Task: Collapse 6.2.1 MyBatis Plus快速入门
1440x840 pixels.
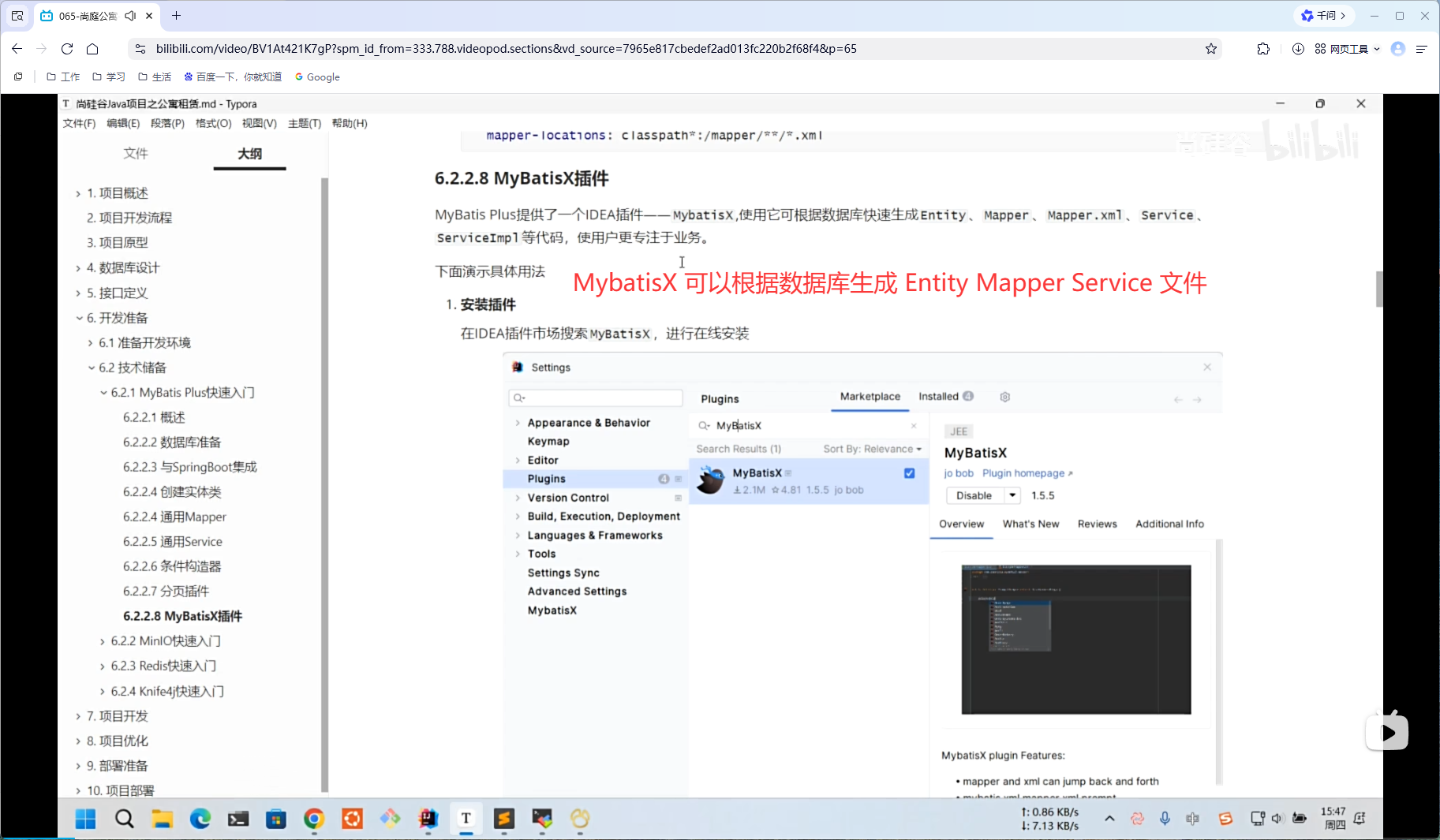Action: (103, 393)
